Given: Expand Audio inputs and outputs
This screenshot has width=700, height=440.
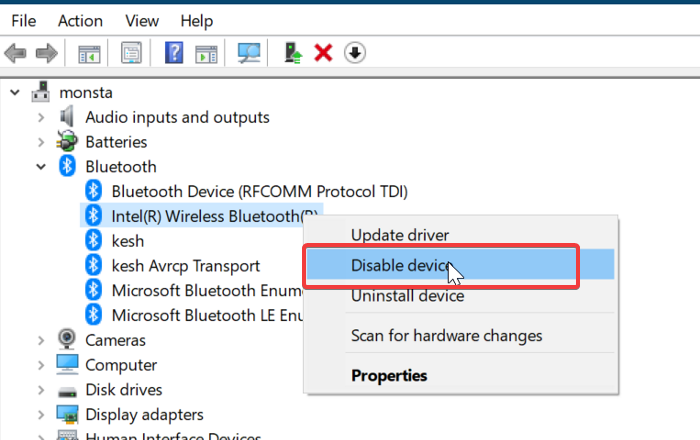Looking at the screenshot, I should 41,117.
